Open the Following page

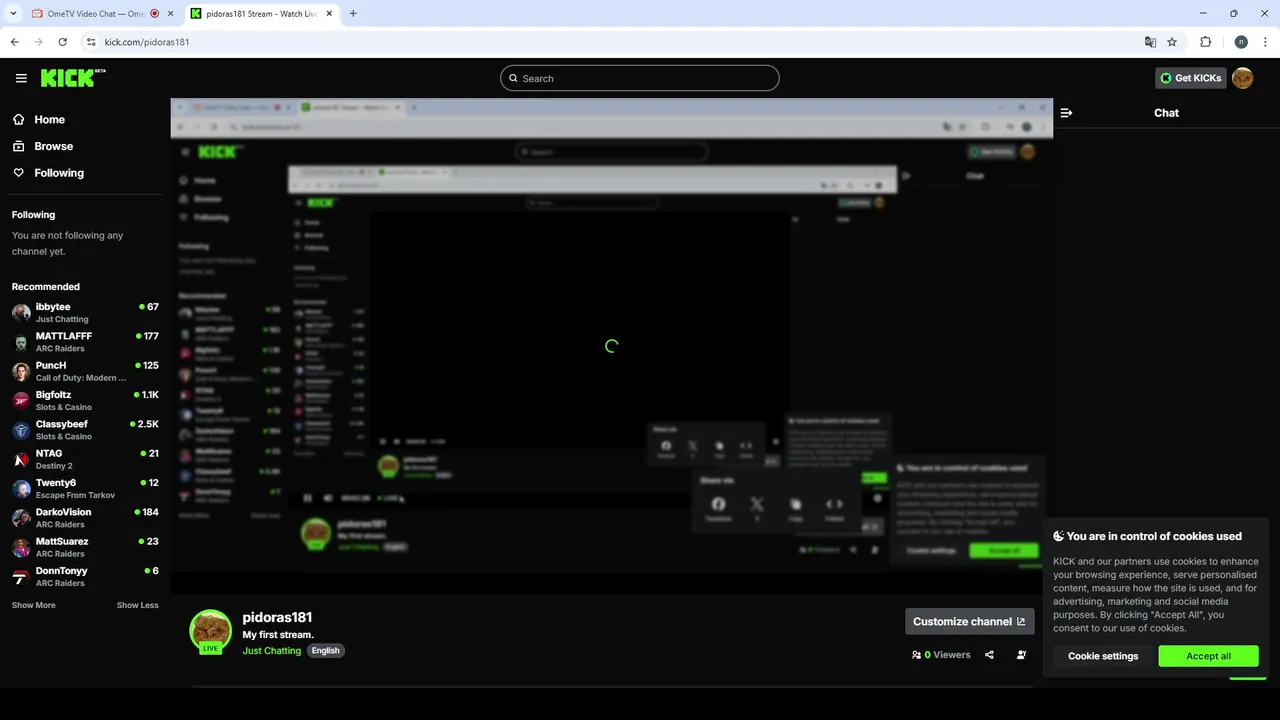coord(59,173)
